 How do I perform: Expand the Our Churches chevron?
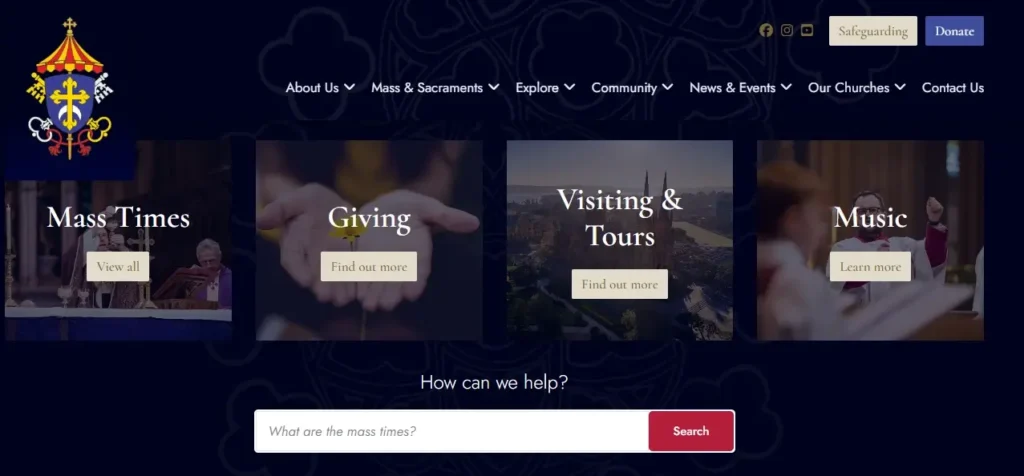pyautogui.click(x=900, y=87)
